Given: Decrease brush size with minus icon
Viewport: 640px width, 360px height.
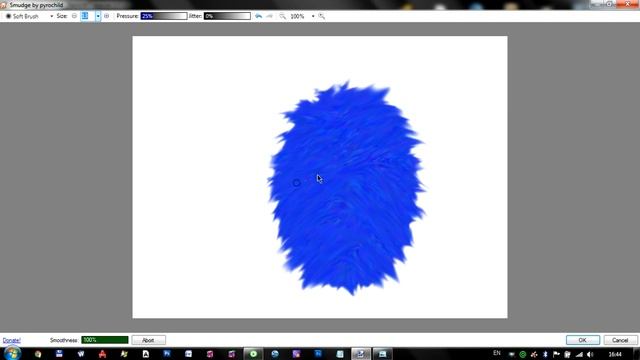Looking at the screenshot, I should [x=74, y=16].
